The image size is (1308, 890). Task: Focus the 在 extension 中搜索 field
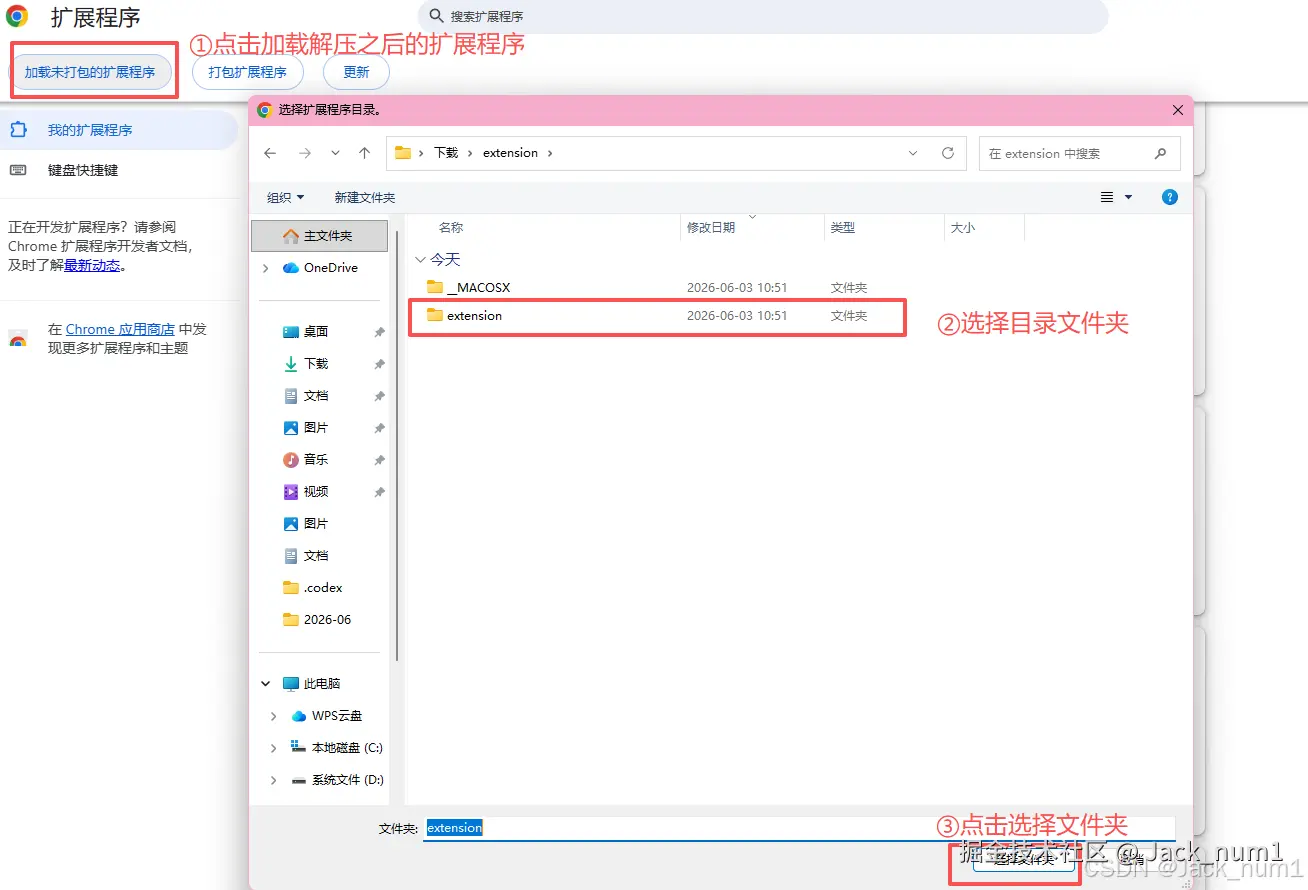point(1080,153)
